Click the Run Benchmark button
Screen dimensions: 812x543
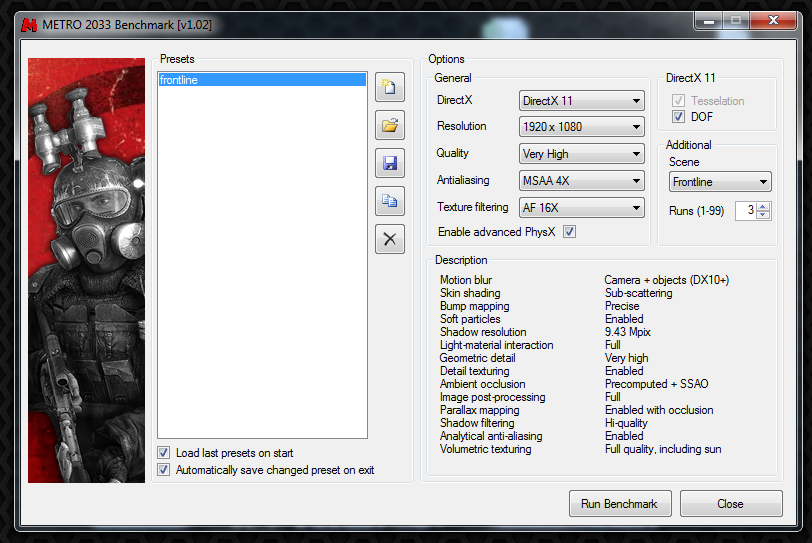[620, 504]
